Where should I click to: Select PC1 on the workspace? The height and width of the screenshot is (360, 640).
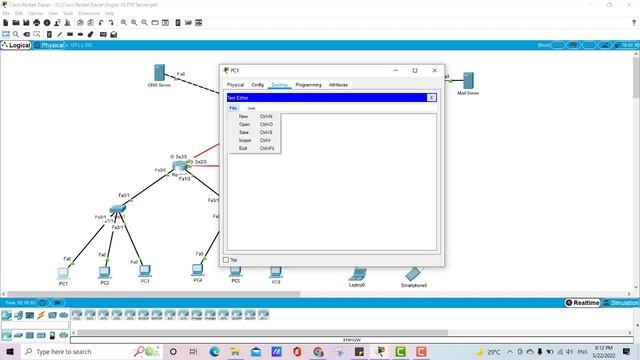click(x=63, y=273)
